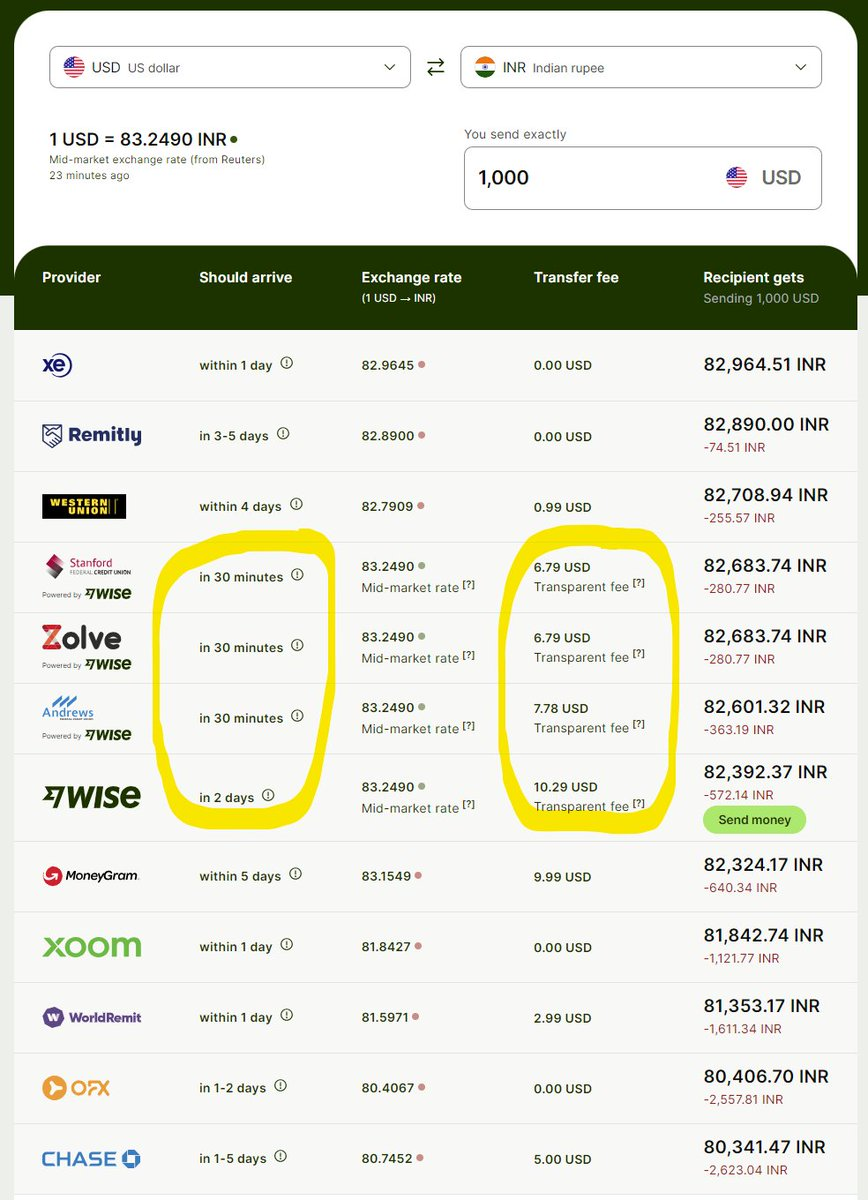Click the Xe exchange rate 82.9645
This screenshot has width=868, height=1200.
[388, 365]
